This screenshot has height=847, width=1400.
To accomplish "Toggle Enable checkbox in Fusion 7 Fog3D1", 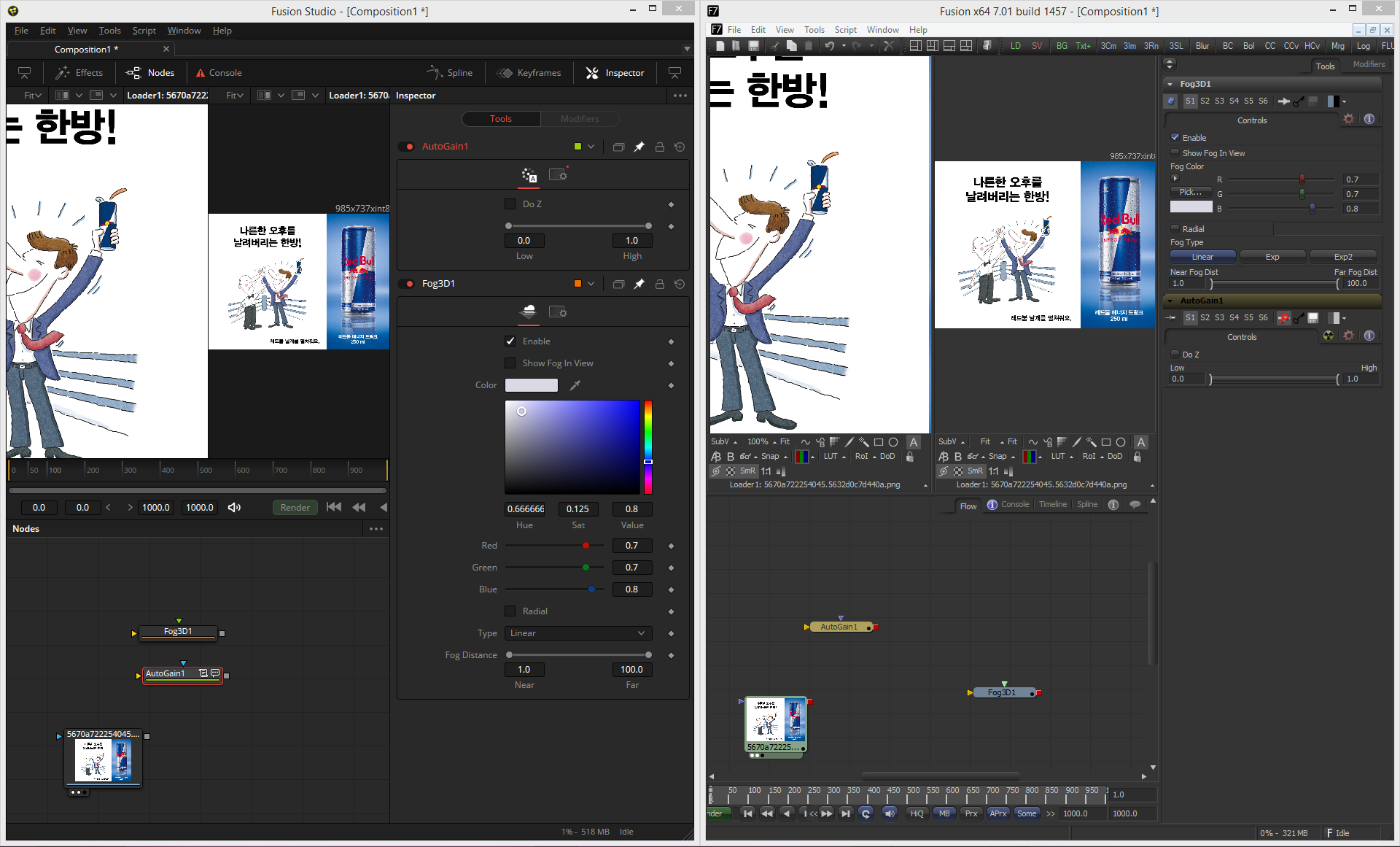I will pyautogui.click(x=1175, y=137).
